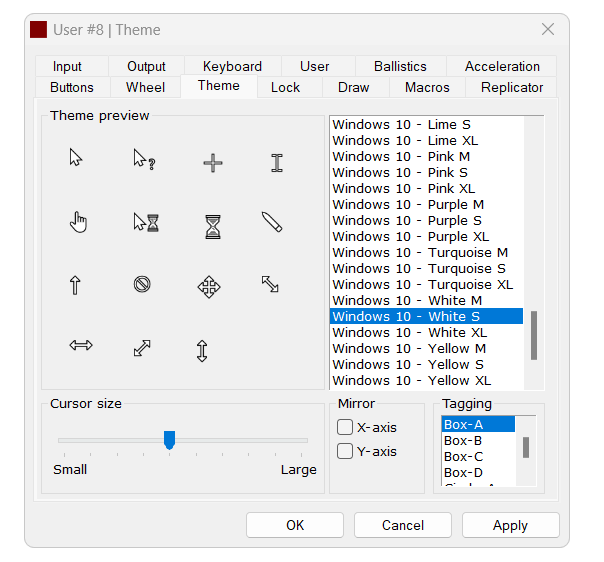This screenshot has height=562, width=604.
Task: Click the OK button
Action: pos(295,526)
